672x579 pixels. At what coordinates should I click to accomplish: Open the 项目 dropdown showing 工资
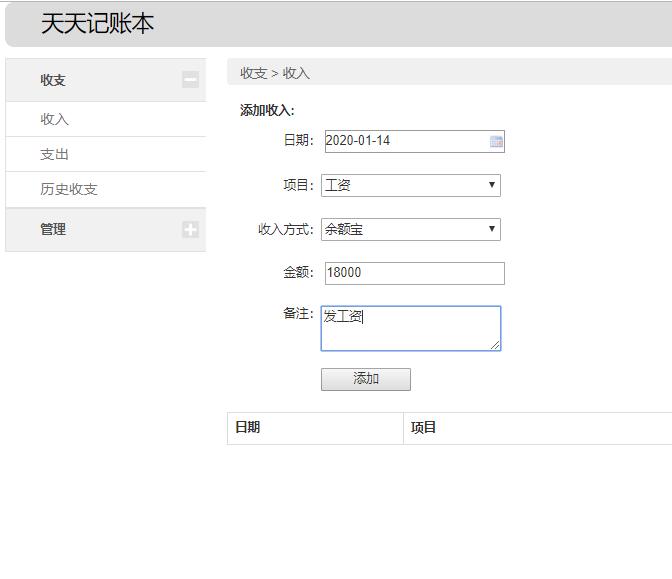click(411, 185)
